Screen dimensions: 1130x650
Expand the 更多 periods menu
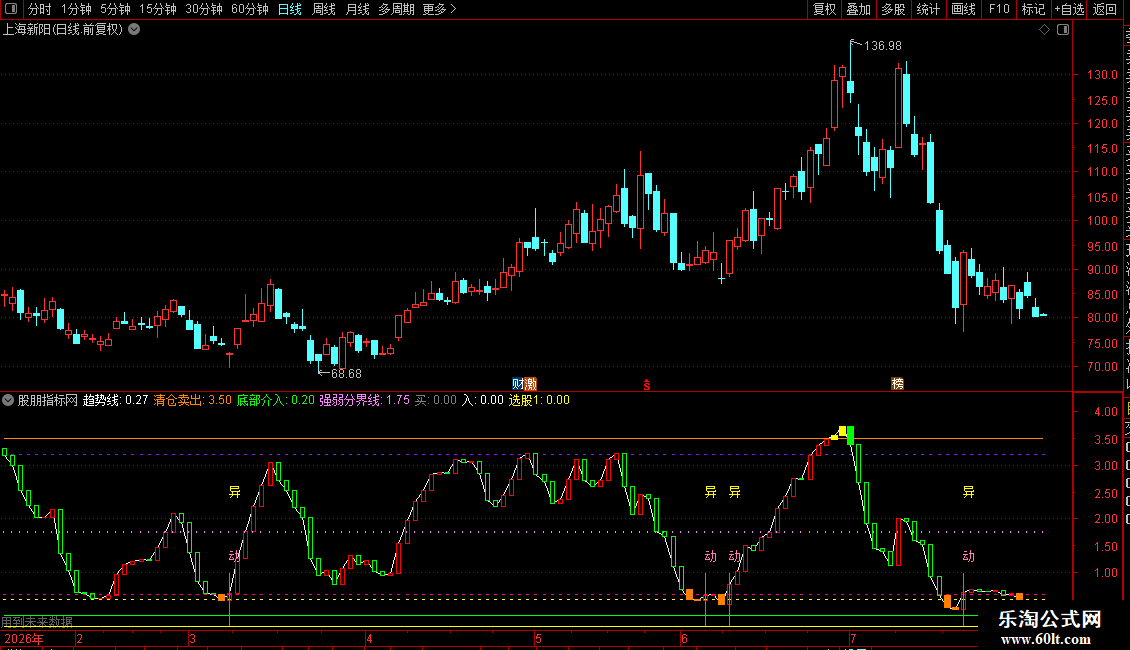tap(440, 9)
